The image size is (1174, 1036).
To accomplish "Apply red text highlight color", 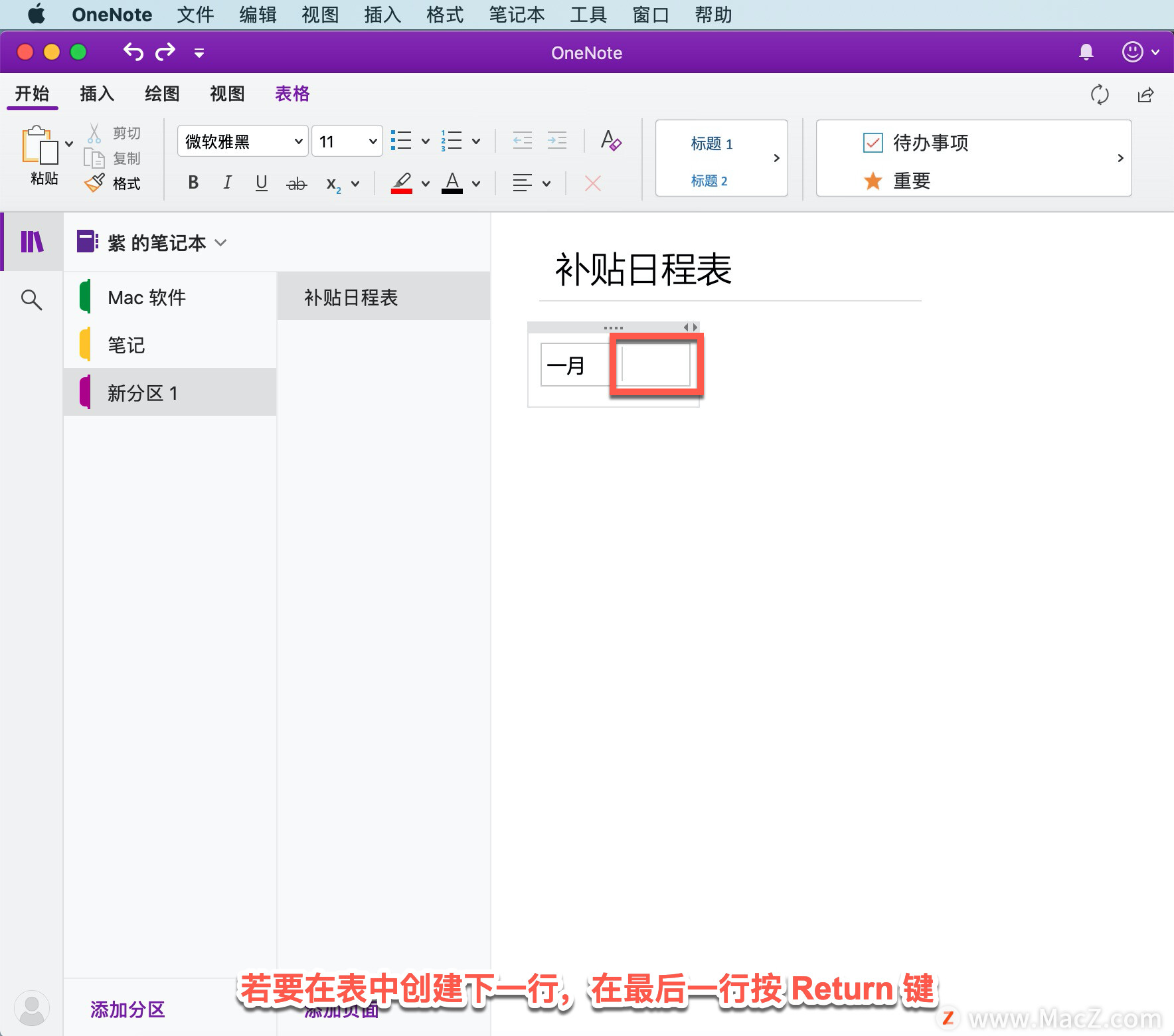I will [x=402, y=183].
